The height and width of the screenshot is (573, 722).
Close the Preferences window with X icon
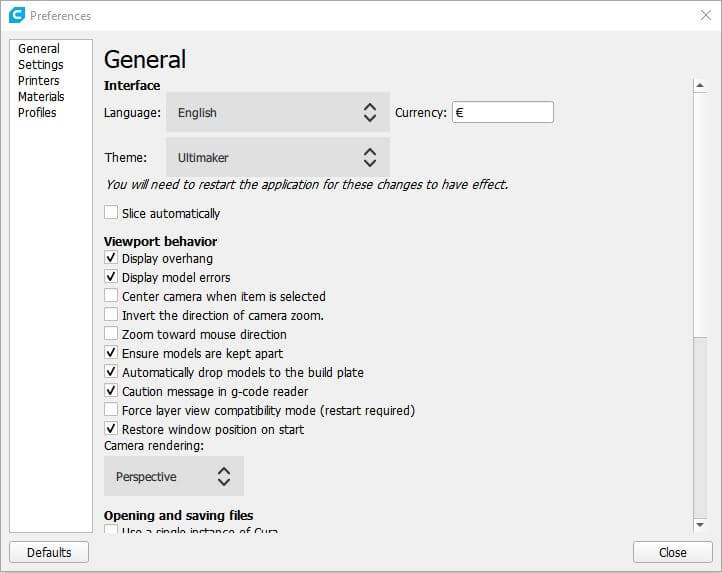(x=705, y=15)
